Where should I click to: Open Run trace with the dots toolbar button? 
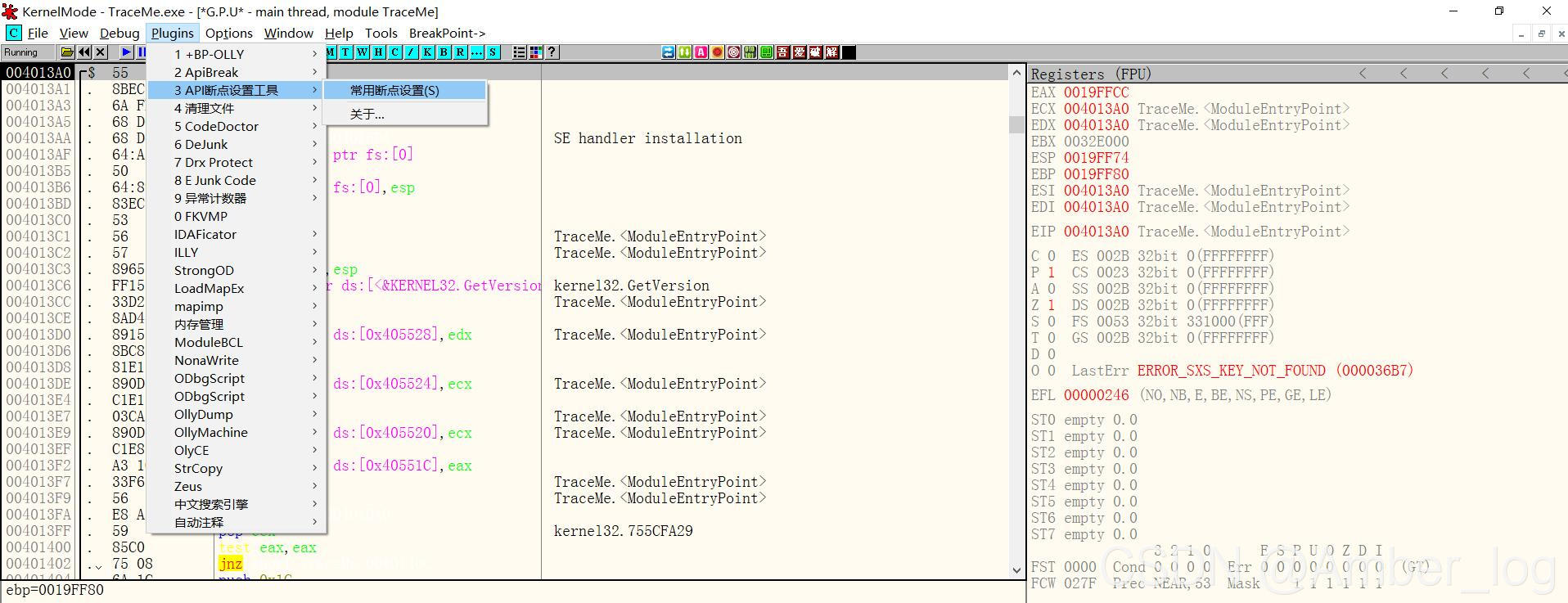tap(476, 52)
